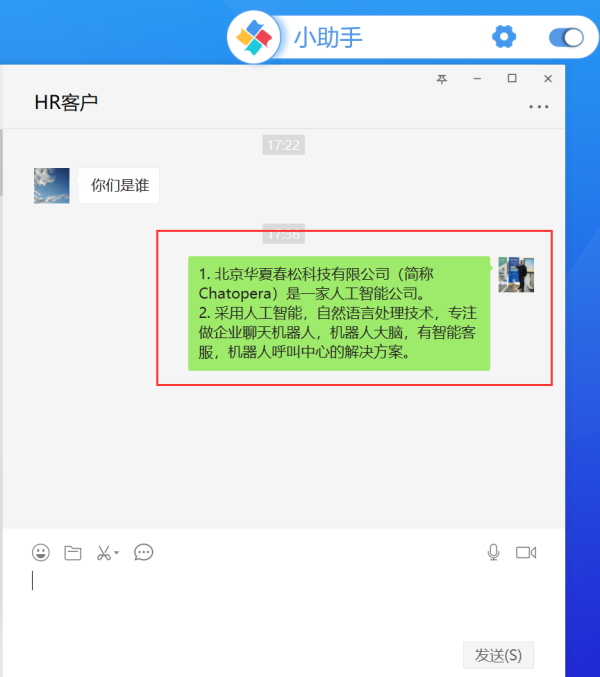Screen dimensions: 600x677
Task: Click the 你们是谁 message bubble
Action: pyautogui.click(x=119, y=186)
